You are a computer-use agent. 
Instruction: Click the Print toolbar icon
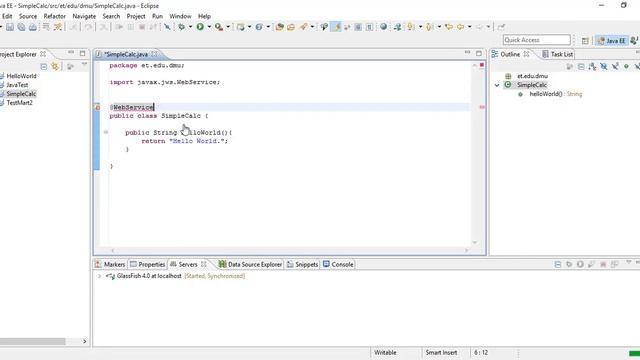click(33, 27)
